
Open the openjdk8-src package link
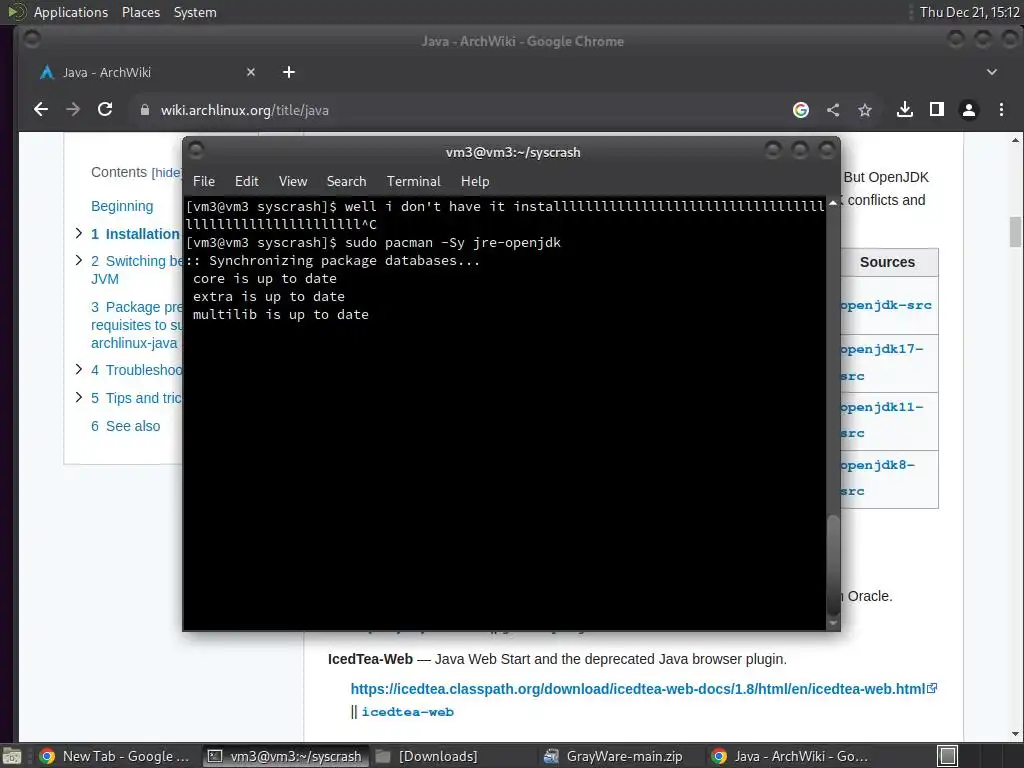pos(878,478)
